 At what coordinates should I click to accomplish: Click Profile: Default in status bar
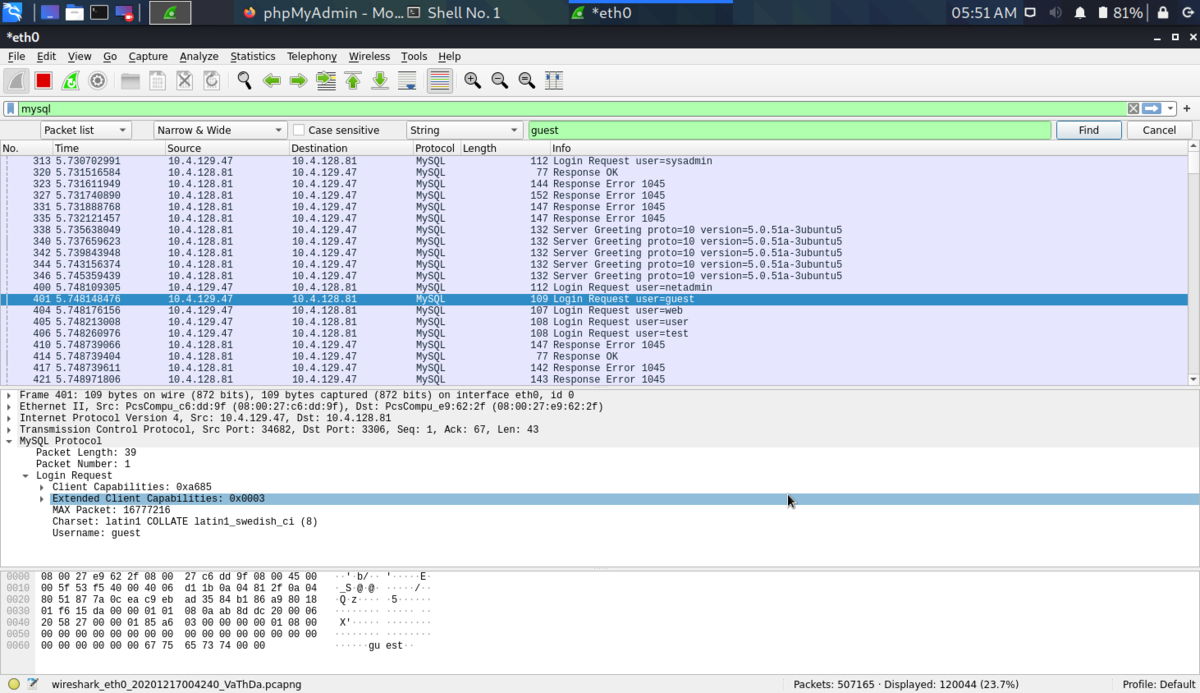[1158, 684]
